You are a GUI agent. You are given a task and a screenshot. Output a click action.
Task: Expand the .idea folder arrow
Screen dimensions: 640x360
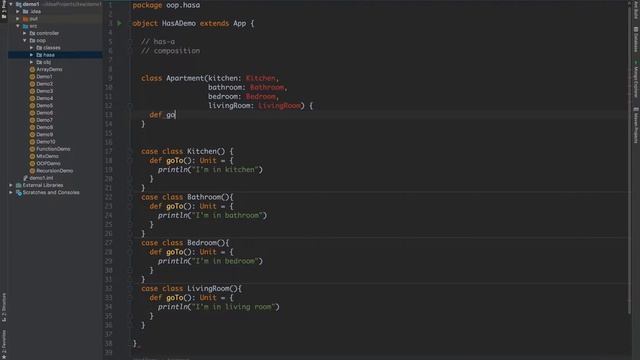click(18, 11)
